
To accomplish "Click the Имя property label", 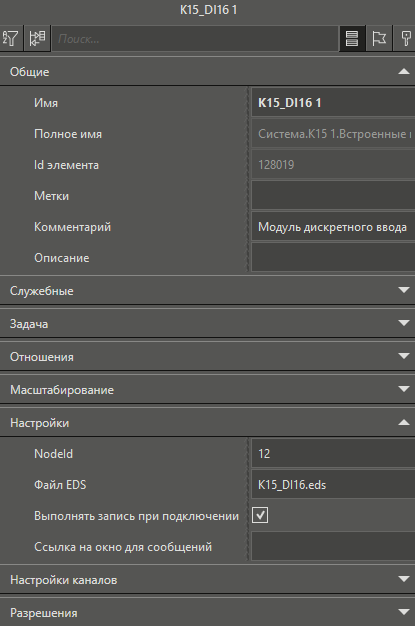I will click(x=46, y=103).
